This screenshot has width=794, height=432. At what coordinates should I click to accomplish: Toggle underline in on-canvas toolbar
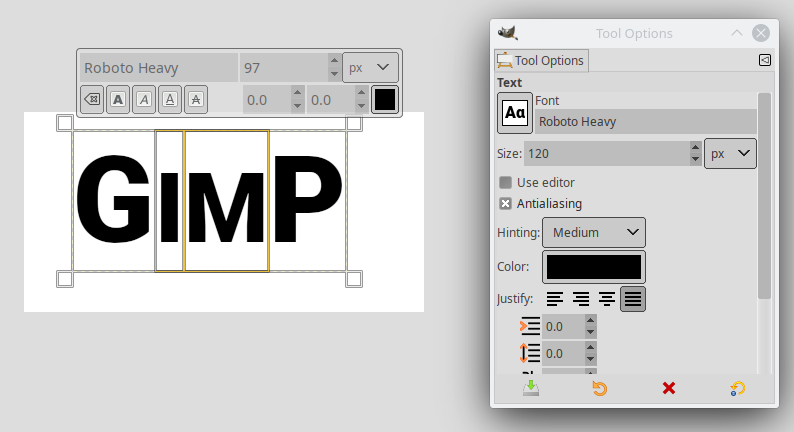point(170,99)
